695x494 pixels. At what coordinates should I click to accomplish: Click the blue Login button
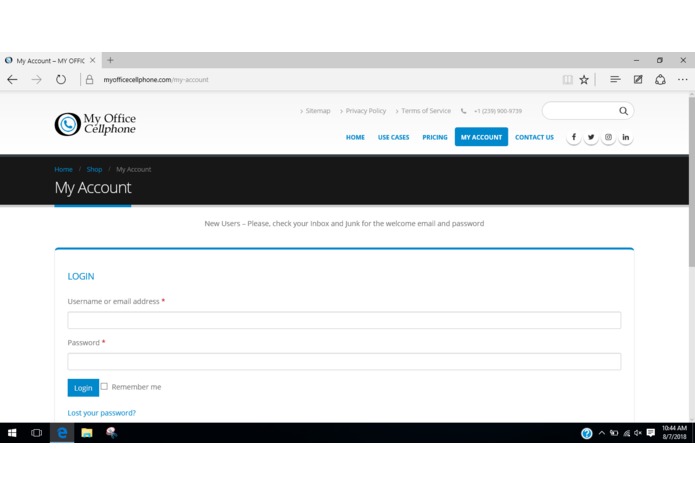[x=83, y=388]
